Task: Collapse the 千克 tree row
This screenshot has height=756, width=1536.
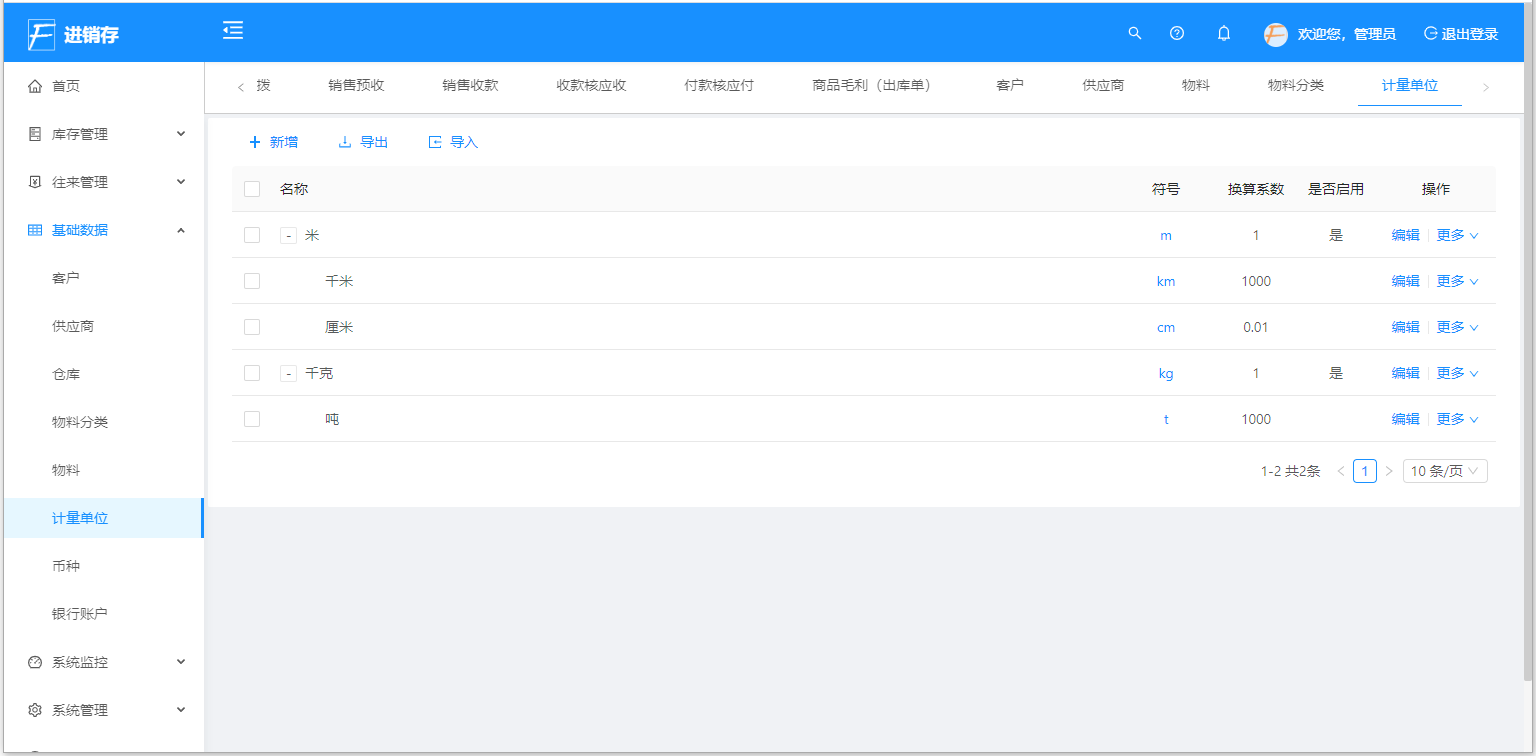Action: 289,374
